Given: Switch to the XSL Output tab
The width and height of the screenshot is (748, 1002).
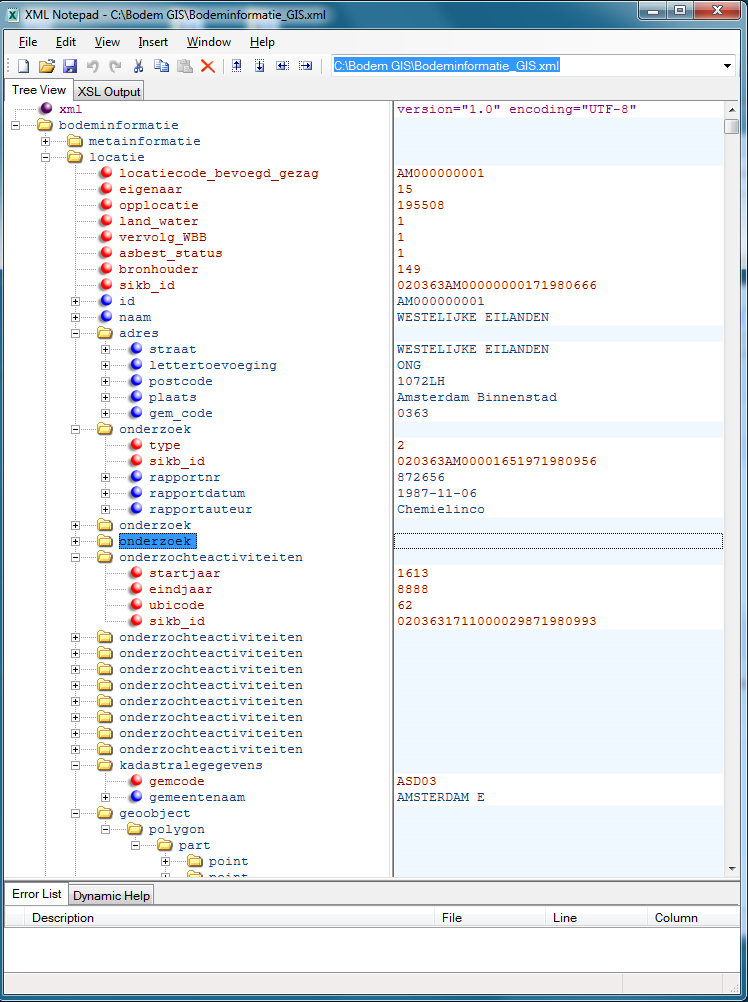Looking at the screenshot, I should click(109, 91).
